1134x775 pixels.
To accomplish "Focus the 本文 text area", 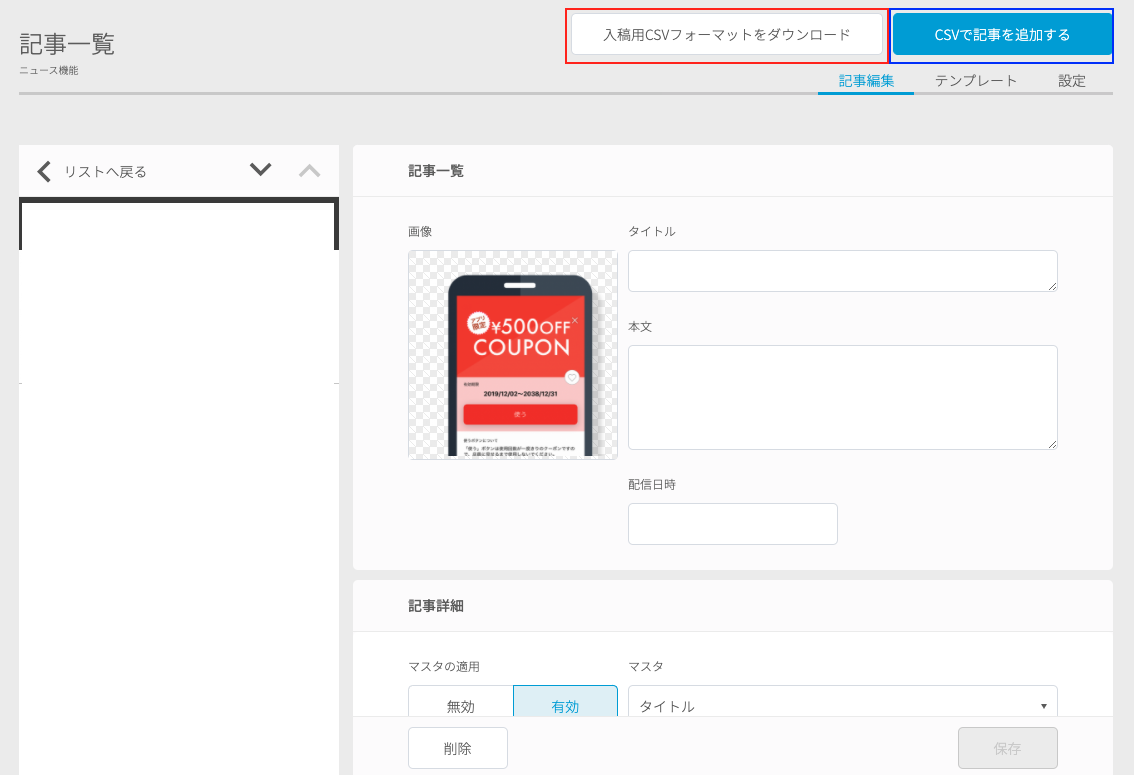I will (x=843, y=398).
